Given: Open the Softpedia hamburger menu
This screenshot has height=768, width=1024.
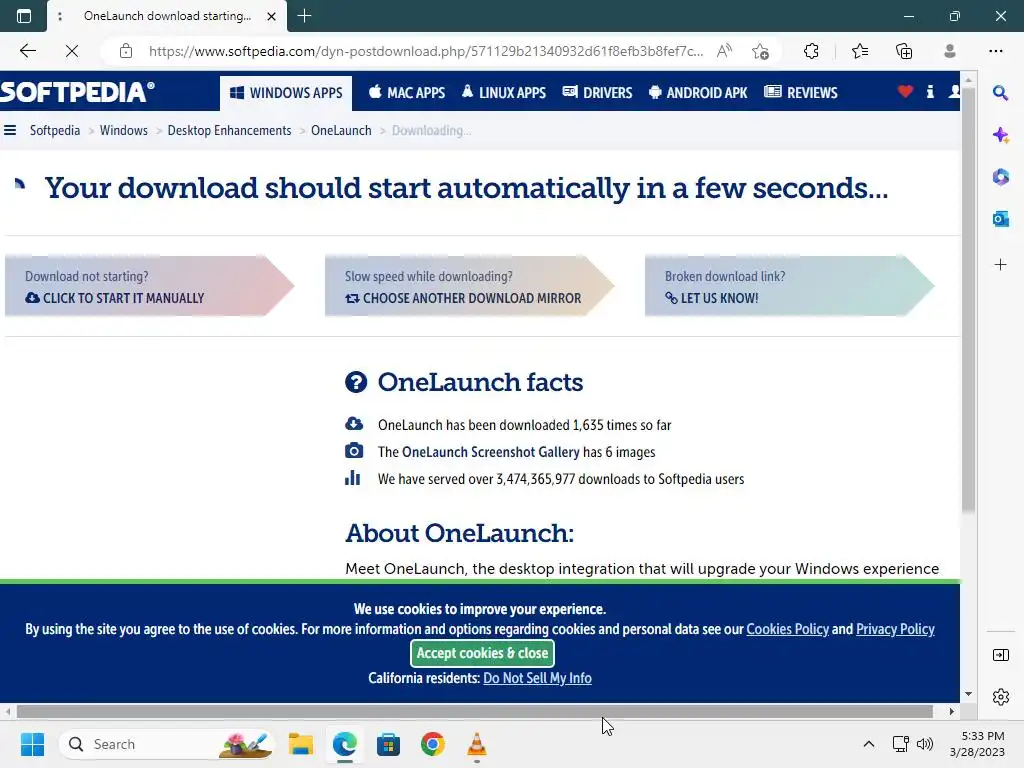Looking at the screenshot, I should point(10,131).
